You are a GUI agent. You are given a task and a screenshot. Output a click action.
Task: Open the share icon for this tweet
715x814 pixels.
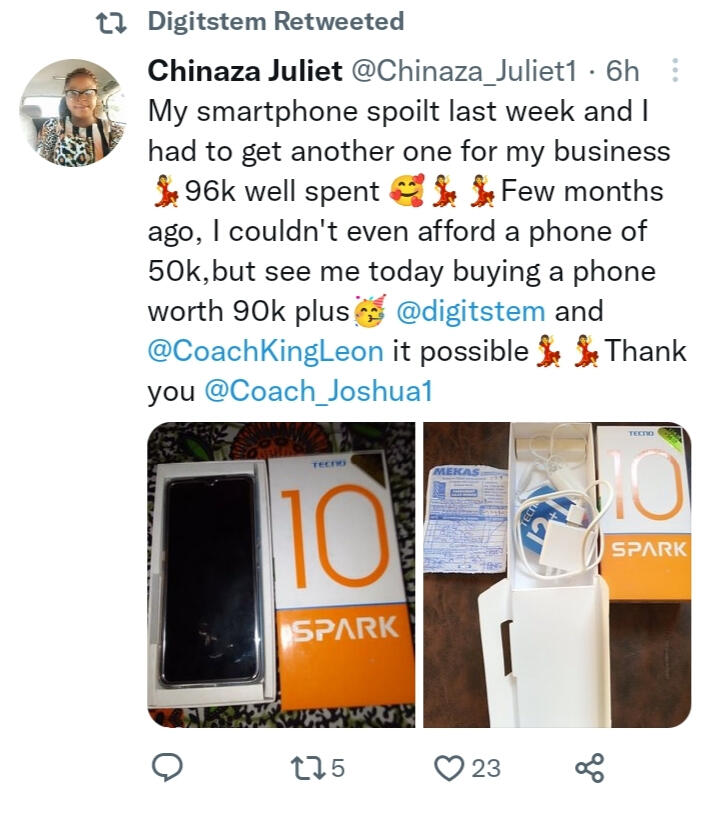point(590,768)
